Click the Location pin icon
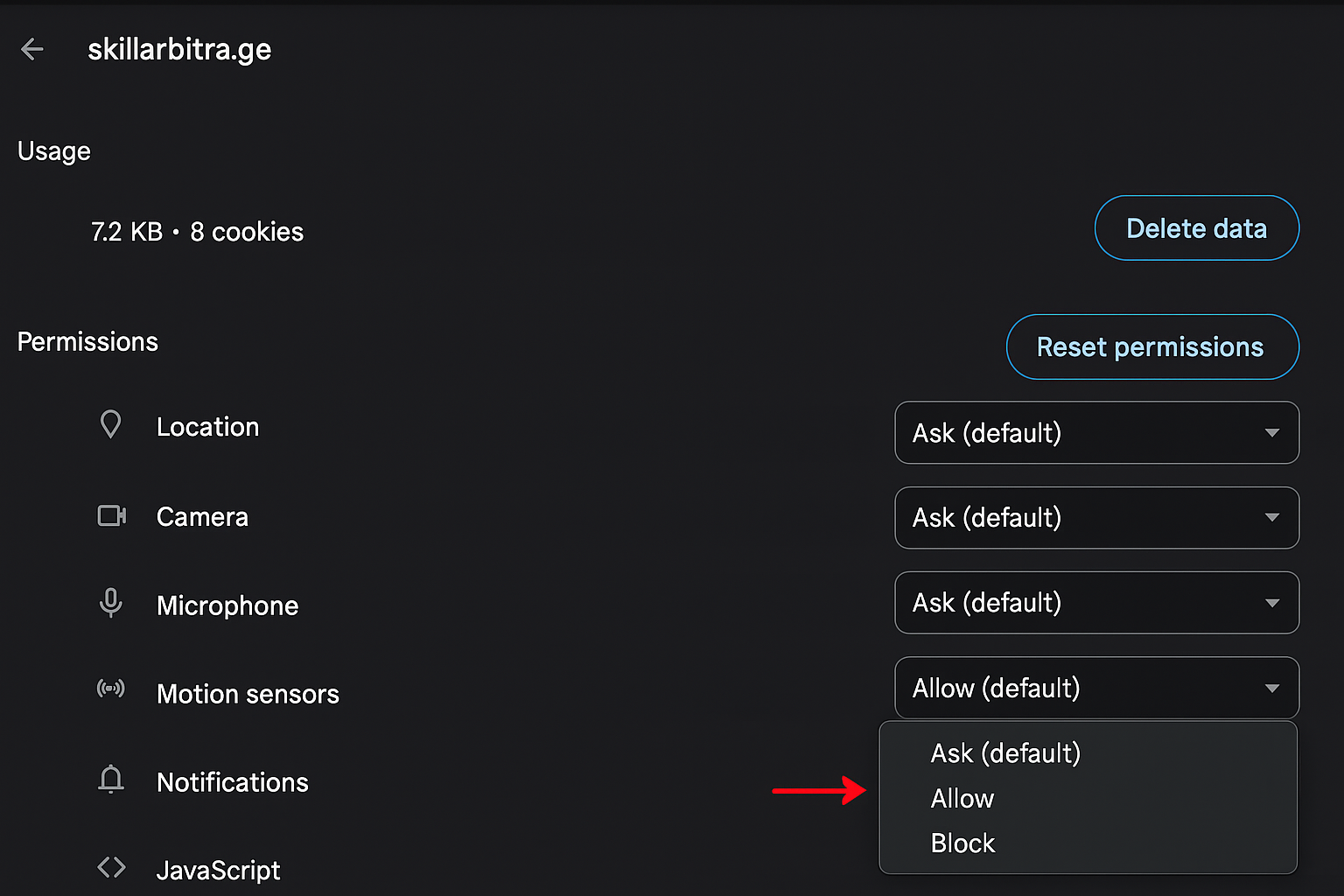 (x=111, y=424)
